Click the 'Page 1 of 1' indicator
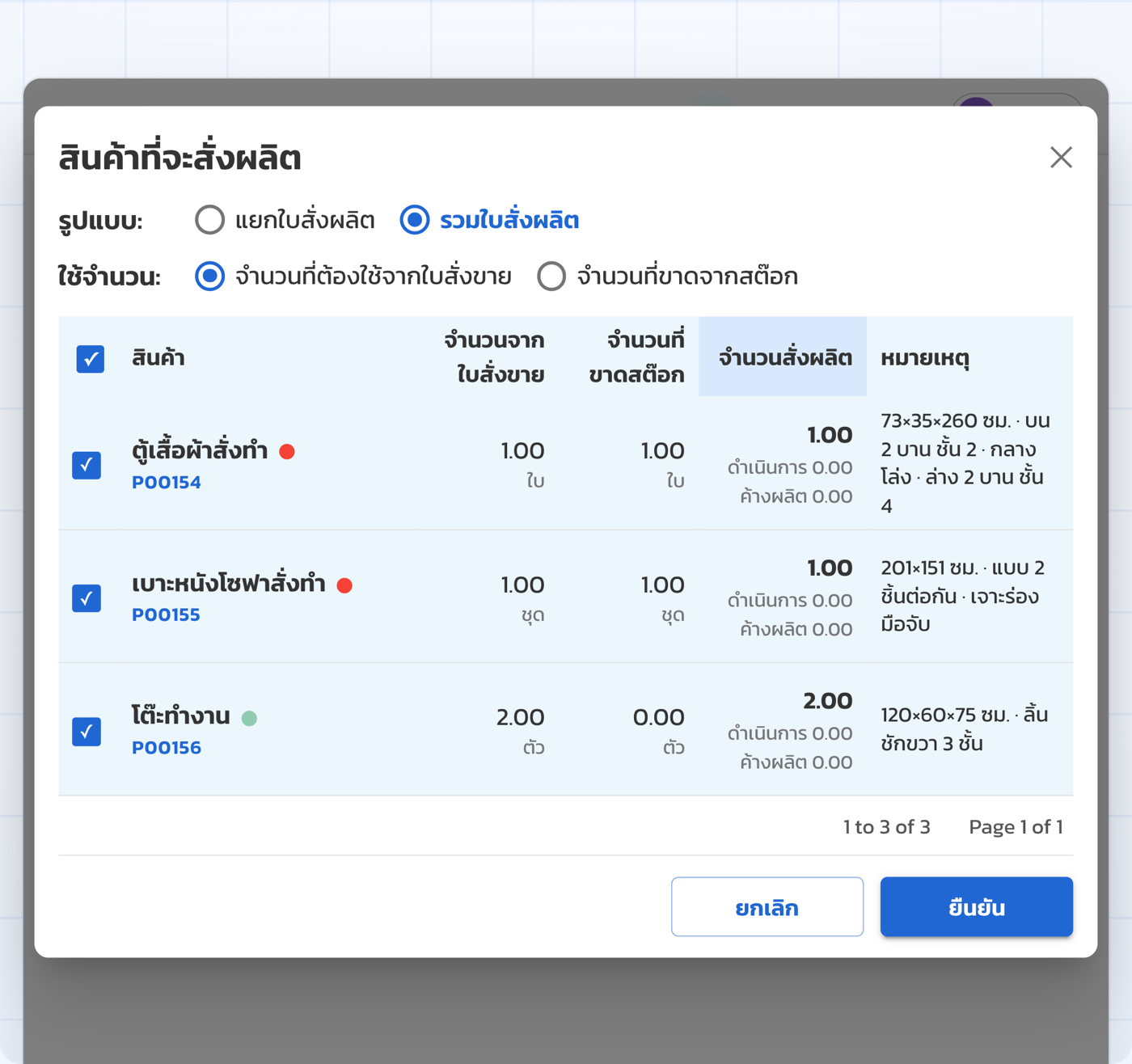The image size is (1132, 1064). click(1016, 827)
